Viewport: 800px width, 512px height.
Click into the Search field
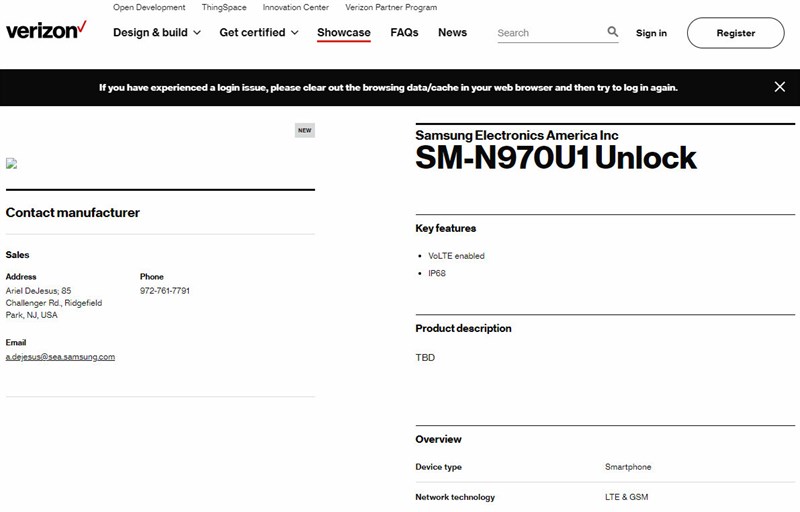550,33
